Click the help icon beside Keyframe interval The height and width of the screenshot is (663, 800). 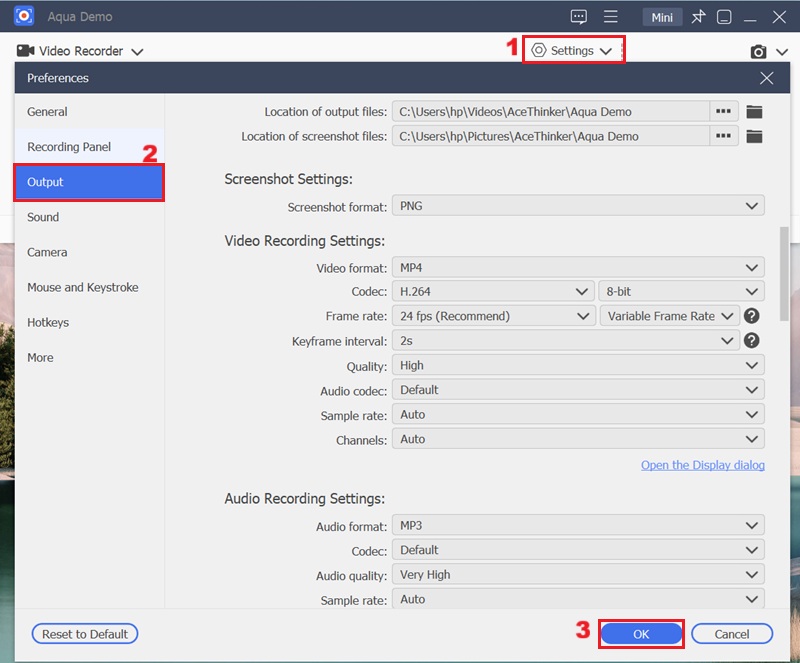[x=752, y=340]
